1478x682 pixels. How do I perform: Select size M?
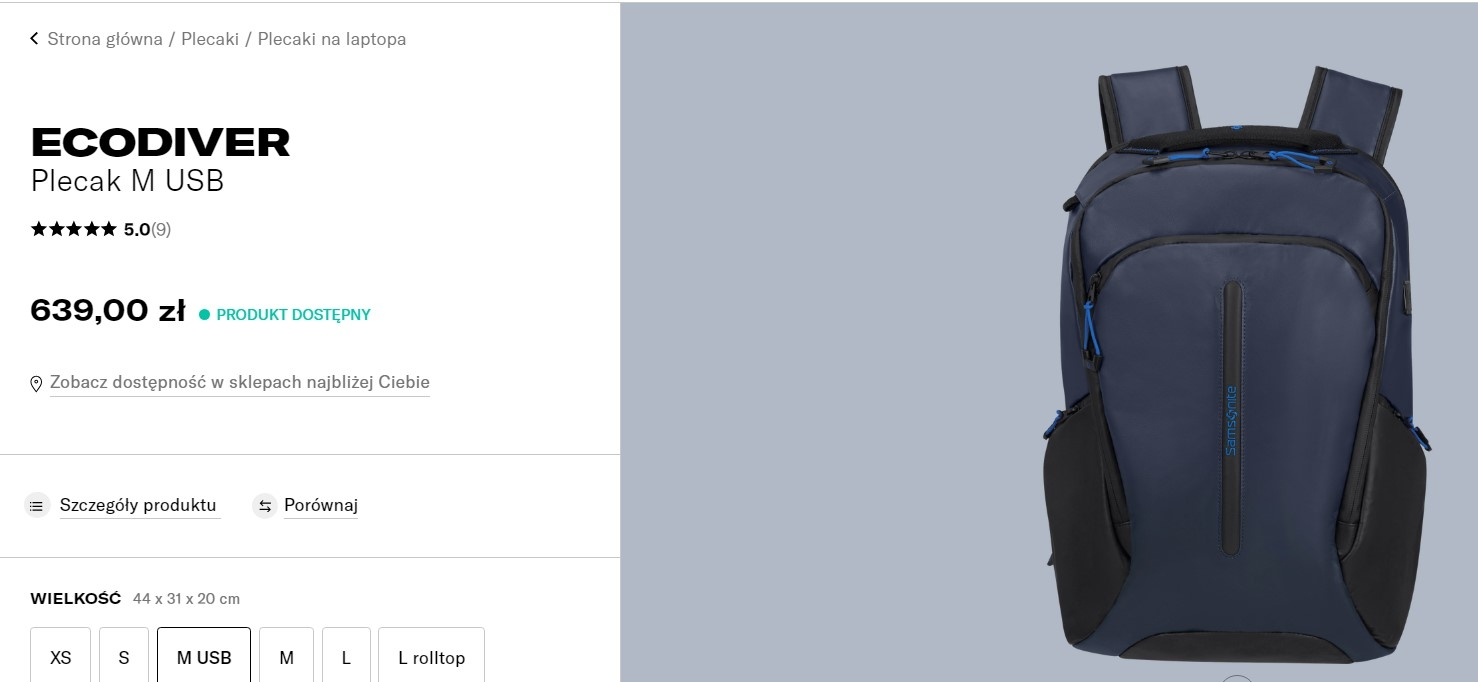287,657
